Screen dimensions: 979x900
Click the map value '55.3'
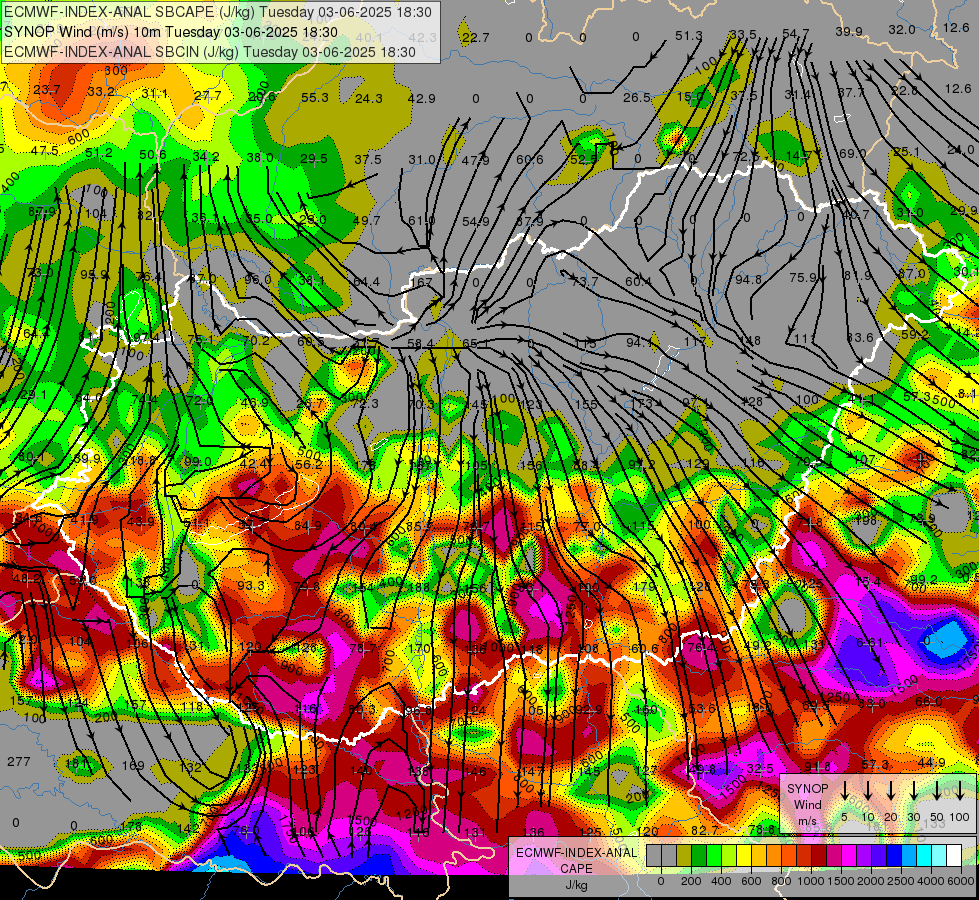tap(315, 97)
